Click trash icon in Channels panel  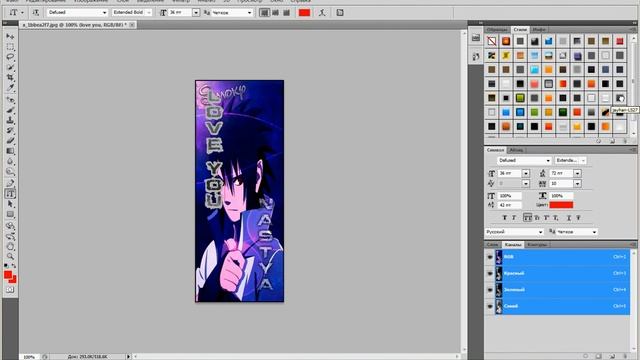tap(625, 356)
